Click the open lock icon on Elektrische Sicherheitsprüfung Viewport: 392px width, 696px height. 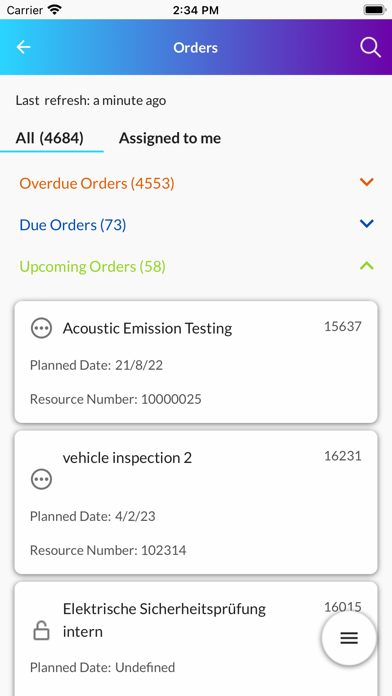point(41,630)
